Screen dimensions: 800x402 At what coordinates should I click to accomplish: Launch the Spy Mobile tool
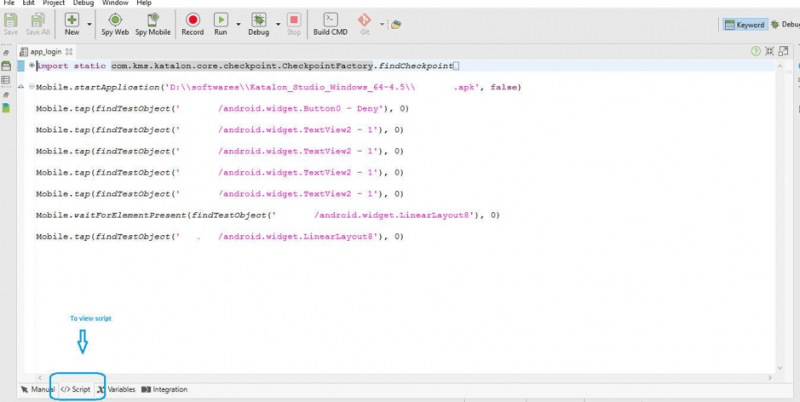pyautogui.click(x=154, y=23)
